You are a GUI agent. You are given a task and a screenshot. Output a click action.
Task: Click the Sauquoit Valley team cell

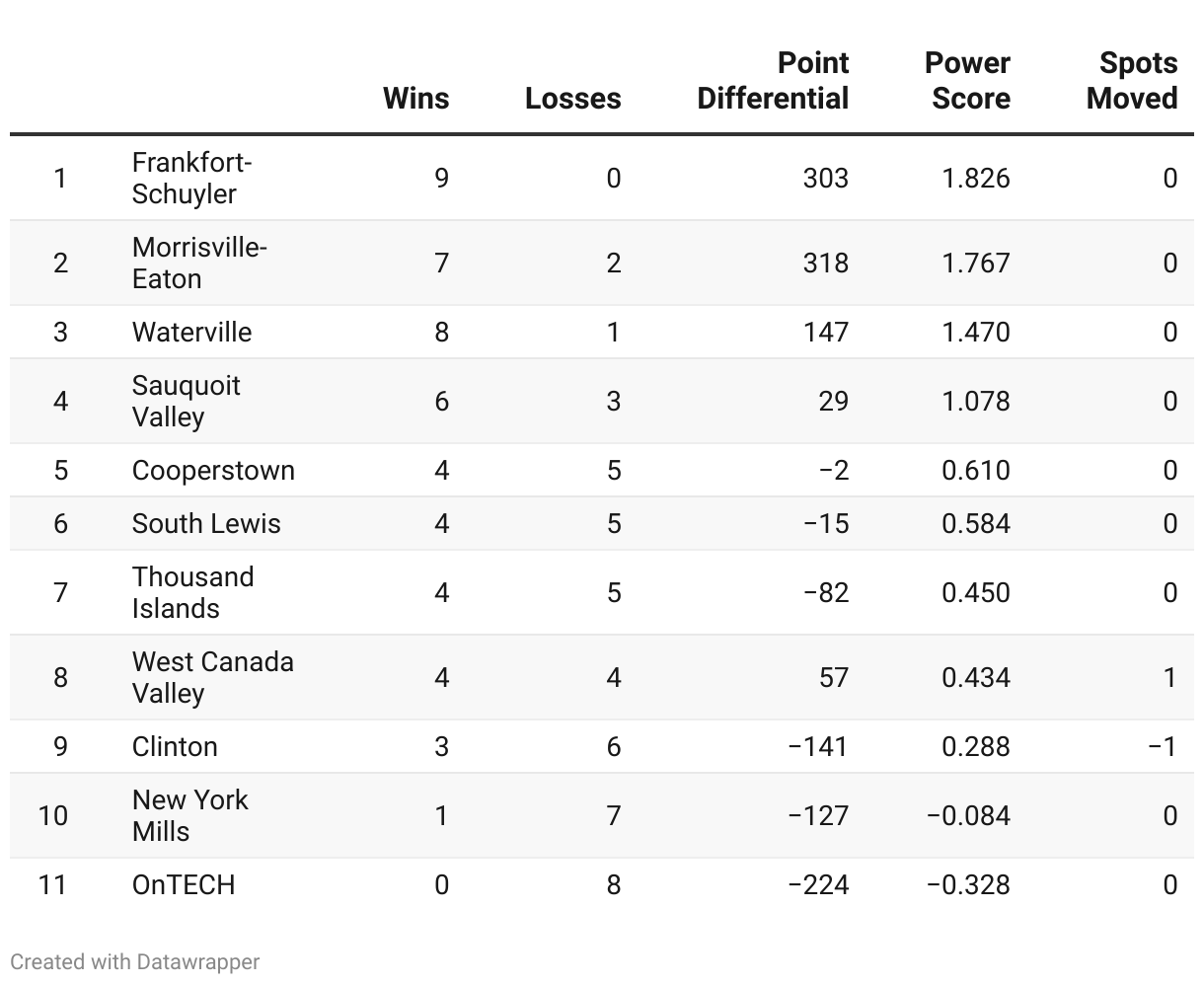(x=186, y=401)
